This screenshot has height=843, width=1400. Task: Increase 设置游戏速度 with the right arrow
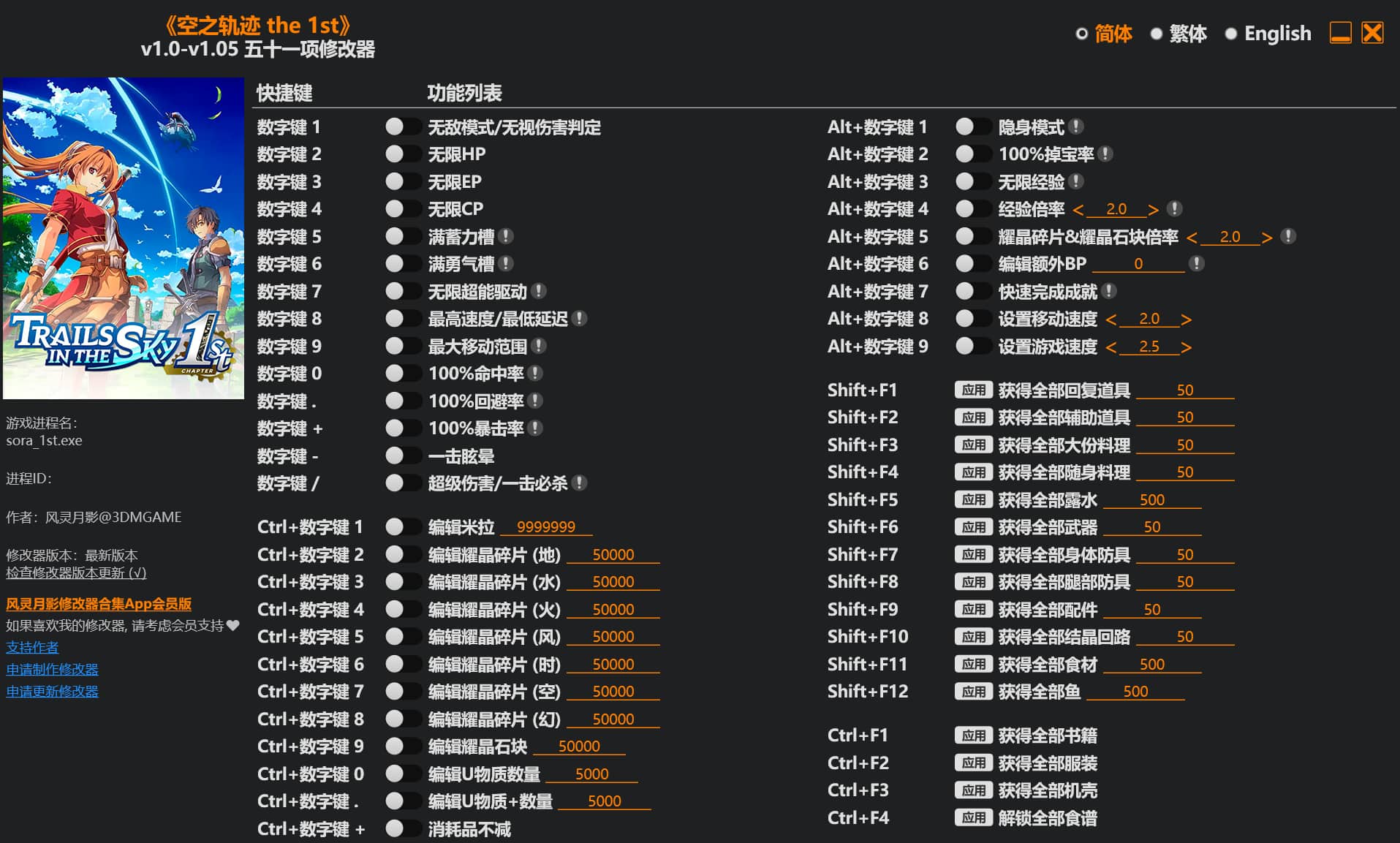coord(1186,347)
